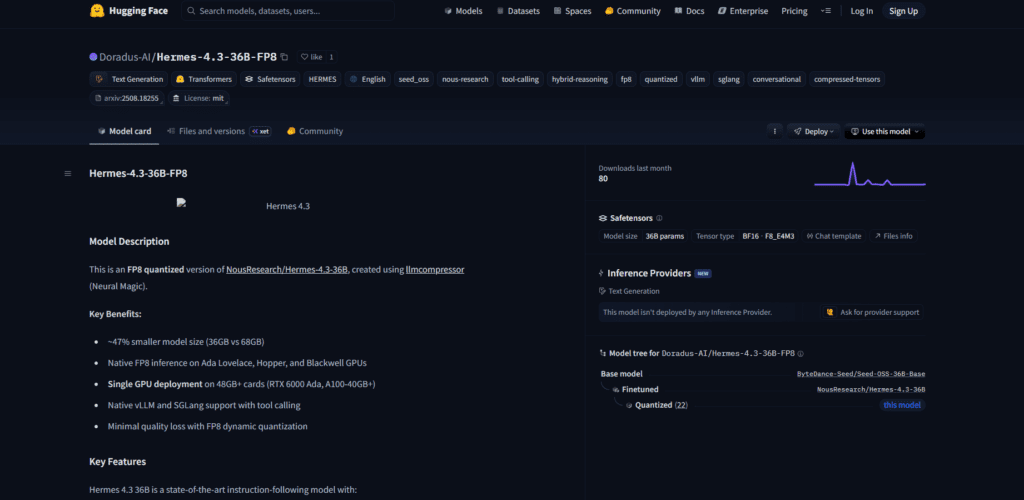Click the Safetensors info icon

coord(659,218)
